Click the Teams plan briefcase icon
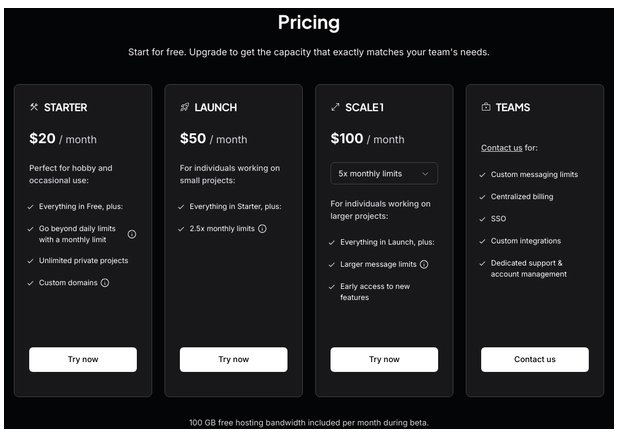This screenshot has width=618, height=438. click(x=486, y=107)
